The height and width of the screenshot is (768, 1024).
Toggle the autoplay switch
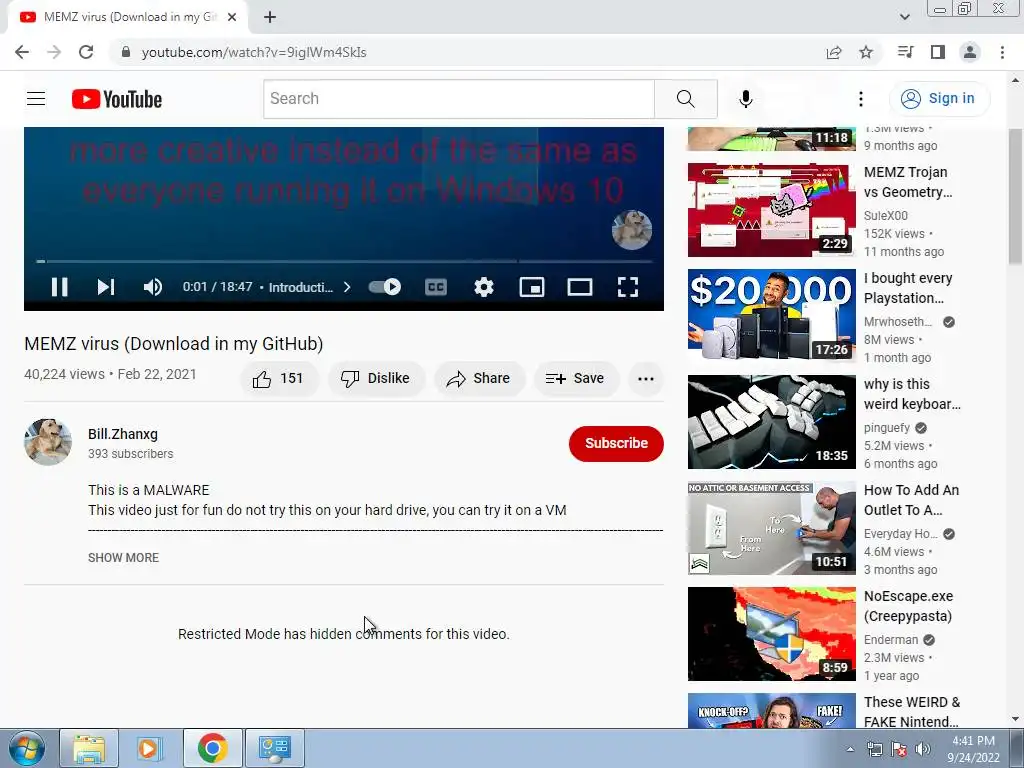coord(385,287)
